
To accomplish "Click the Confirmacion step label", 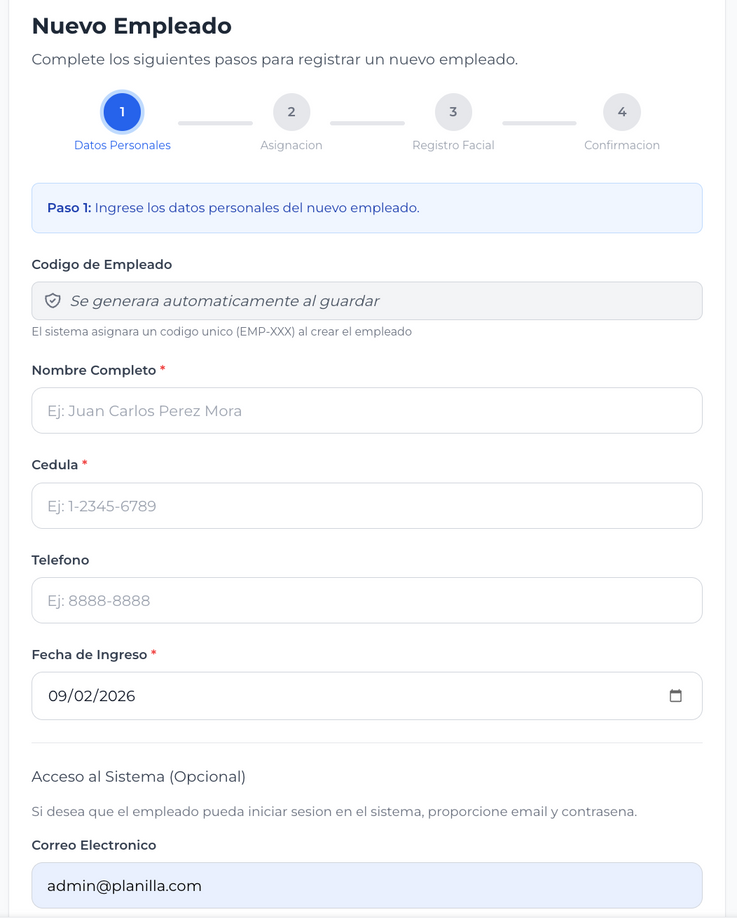I will click(x=621, y=145).
